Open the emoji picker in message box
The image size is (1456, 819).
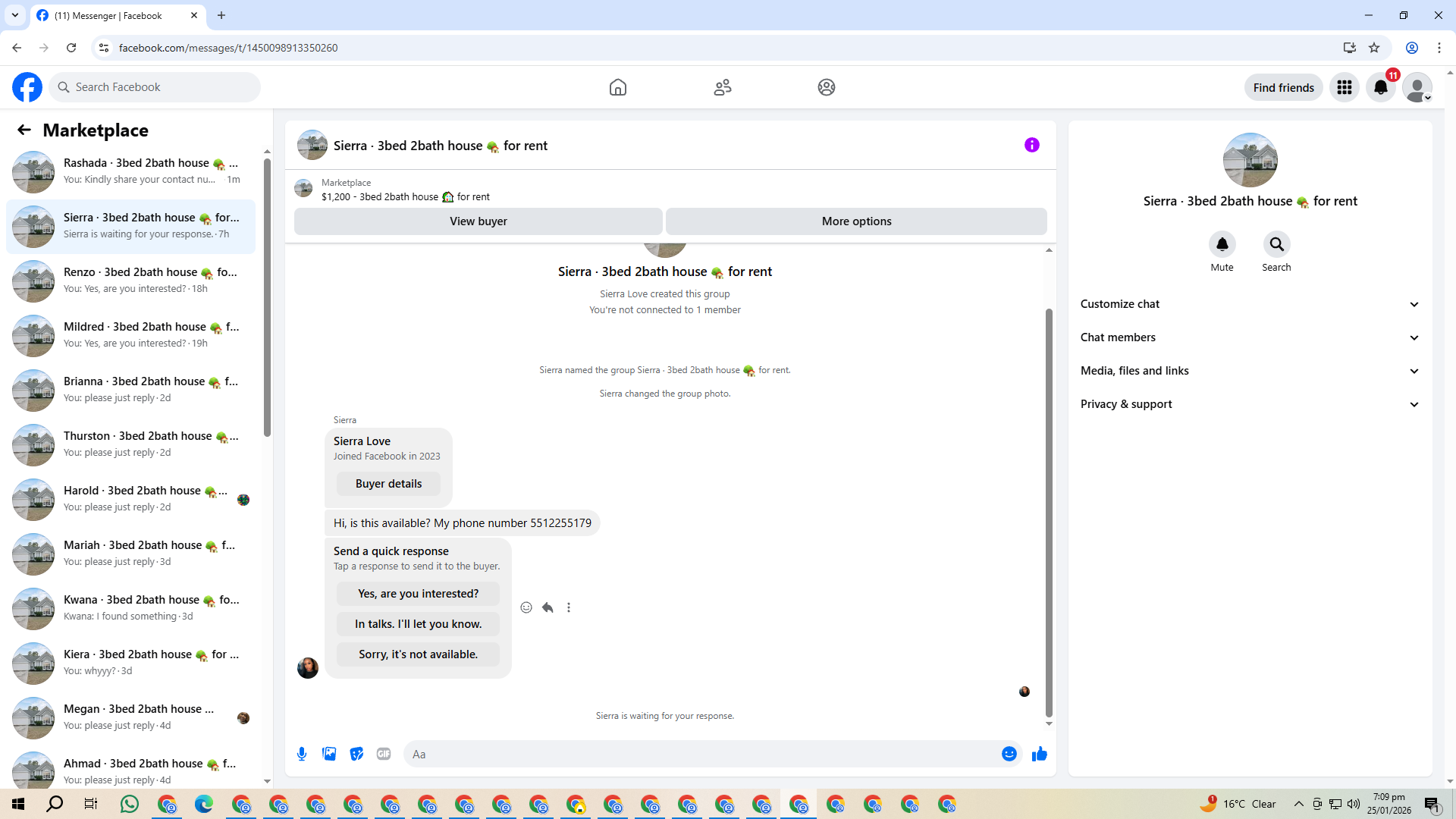[x=1009, y=754]
